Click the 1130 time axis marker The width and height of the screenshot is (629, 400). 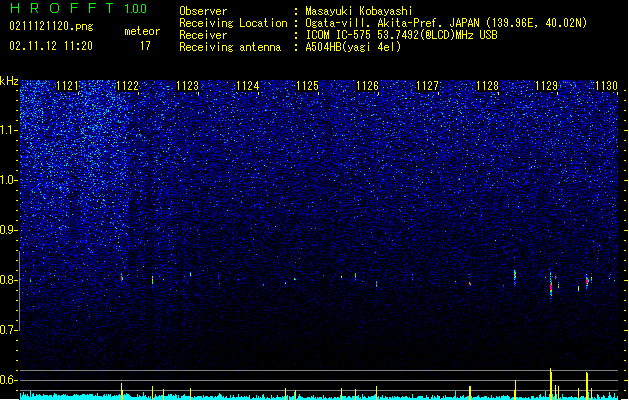coord(607,86)
